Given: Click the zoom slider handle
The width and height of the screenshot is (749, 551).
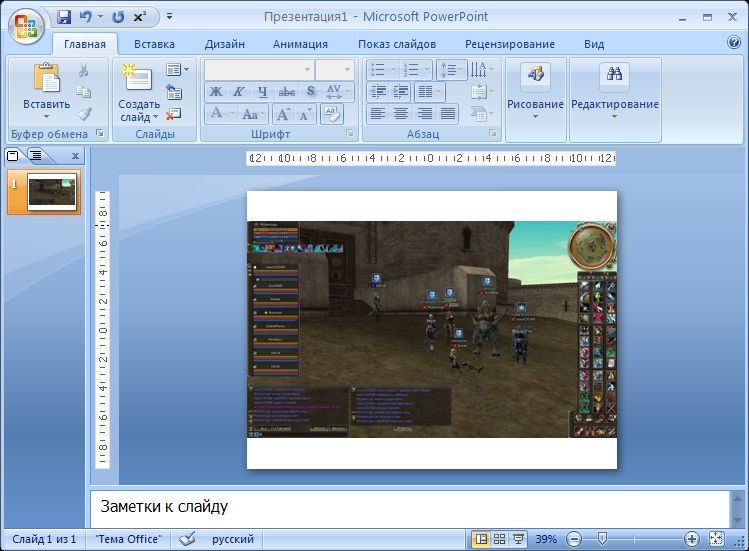Looking at the screenshot, I should (602, 539).
